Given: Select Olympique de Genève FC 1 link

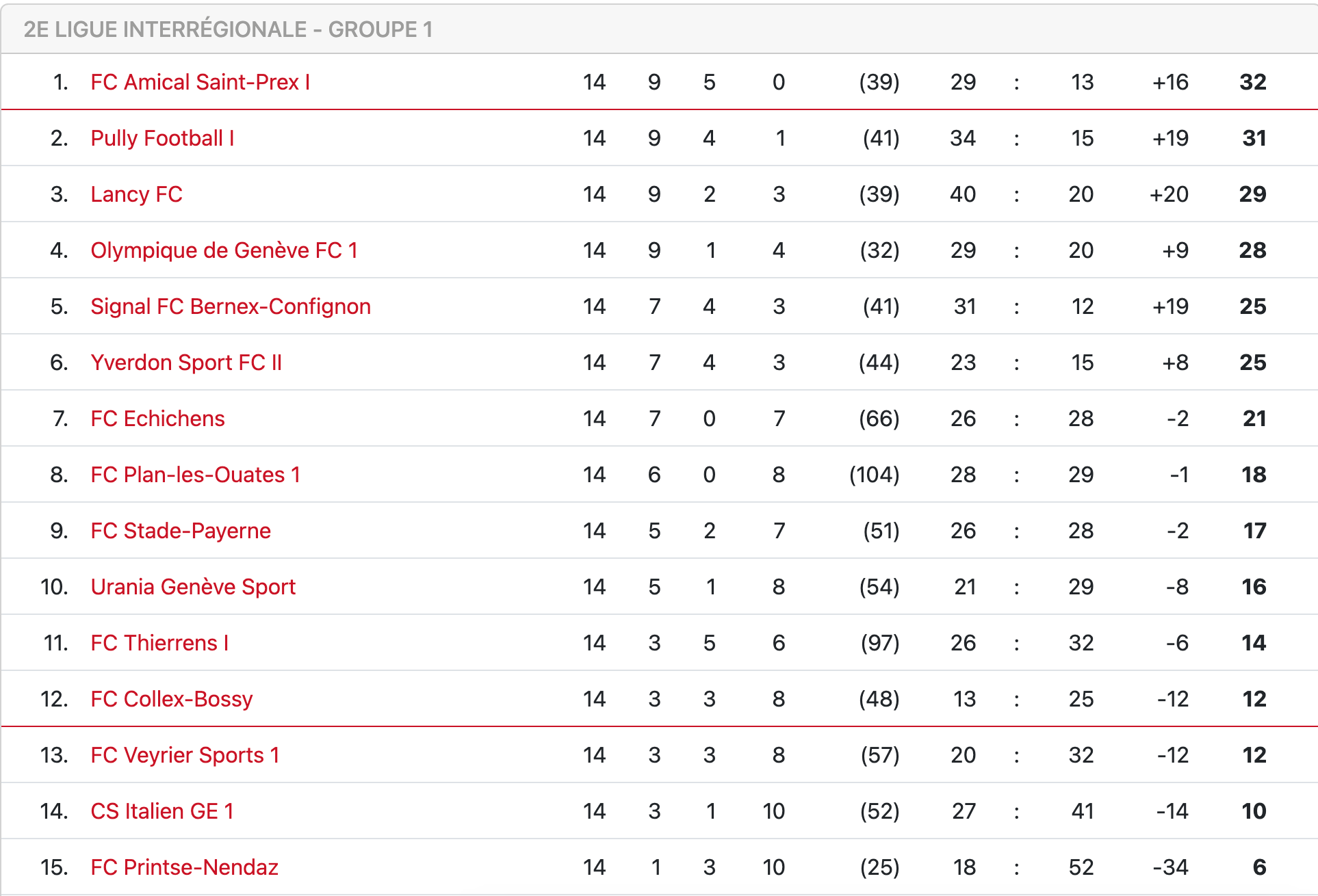Looking at the screenshot, I should 224,250.
